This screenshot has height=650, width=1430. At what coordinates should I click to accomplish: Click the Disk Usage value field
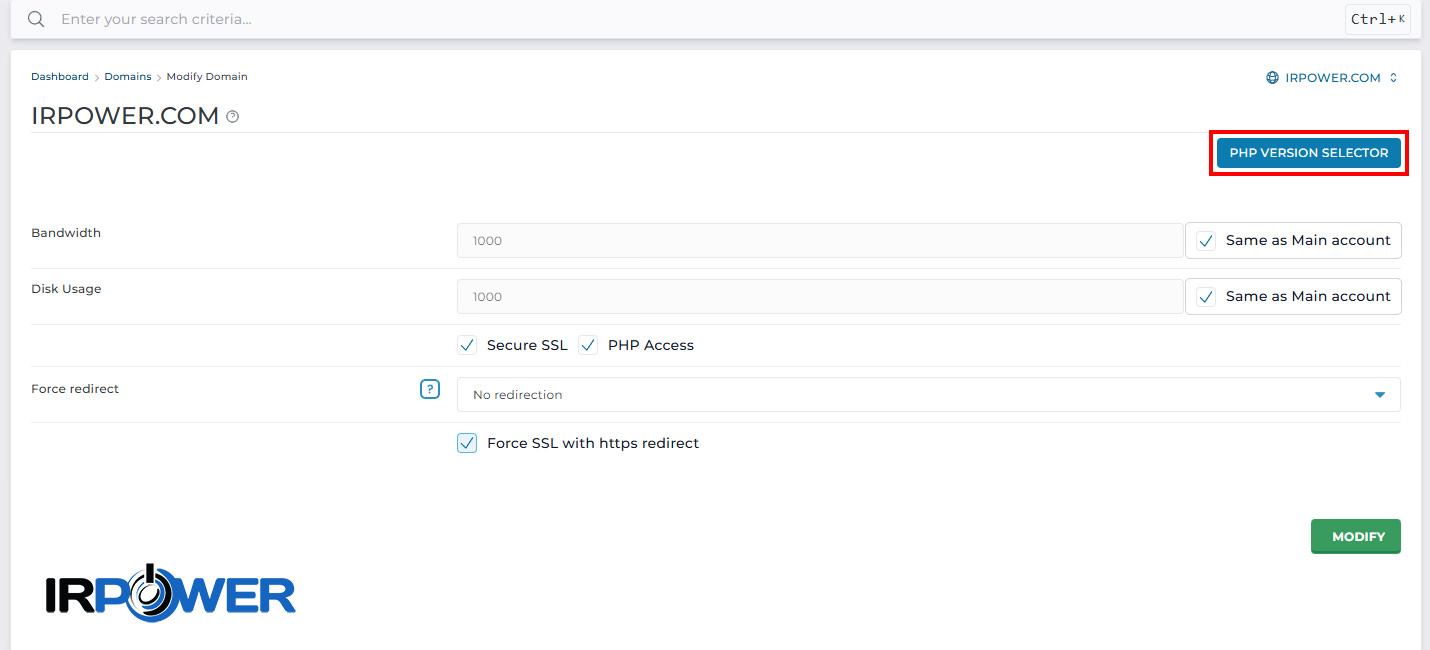(820, 297)
